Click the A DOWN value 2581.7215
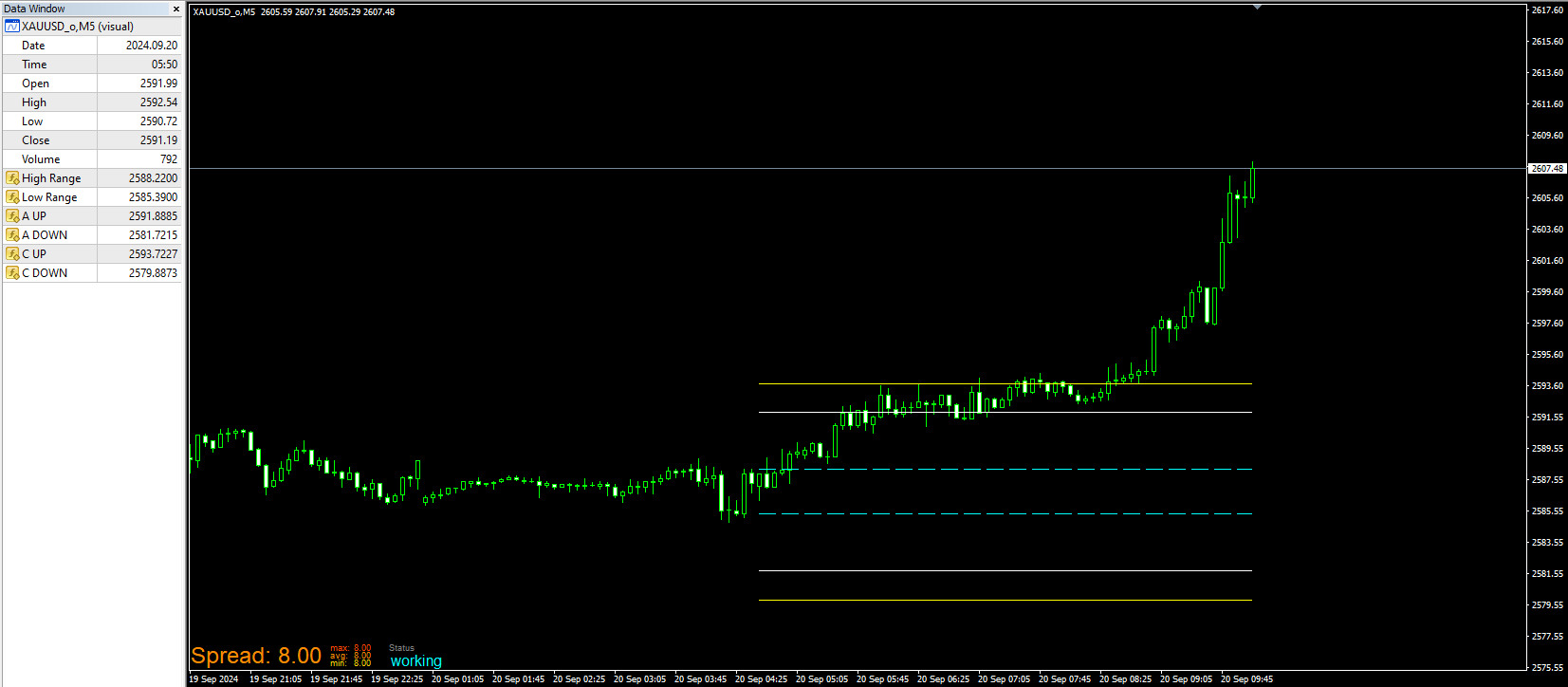Image resolution: width=1568 pixels, height=687 pixels. click(x=153, y=235)
